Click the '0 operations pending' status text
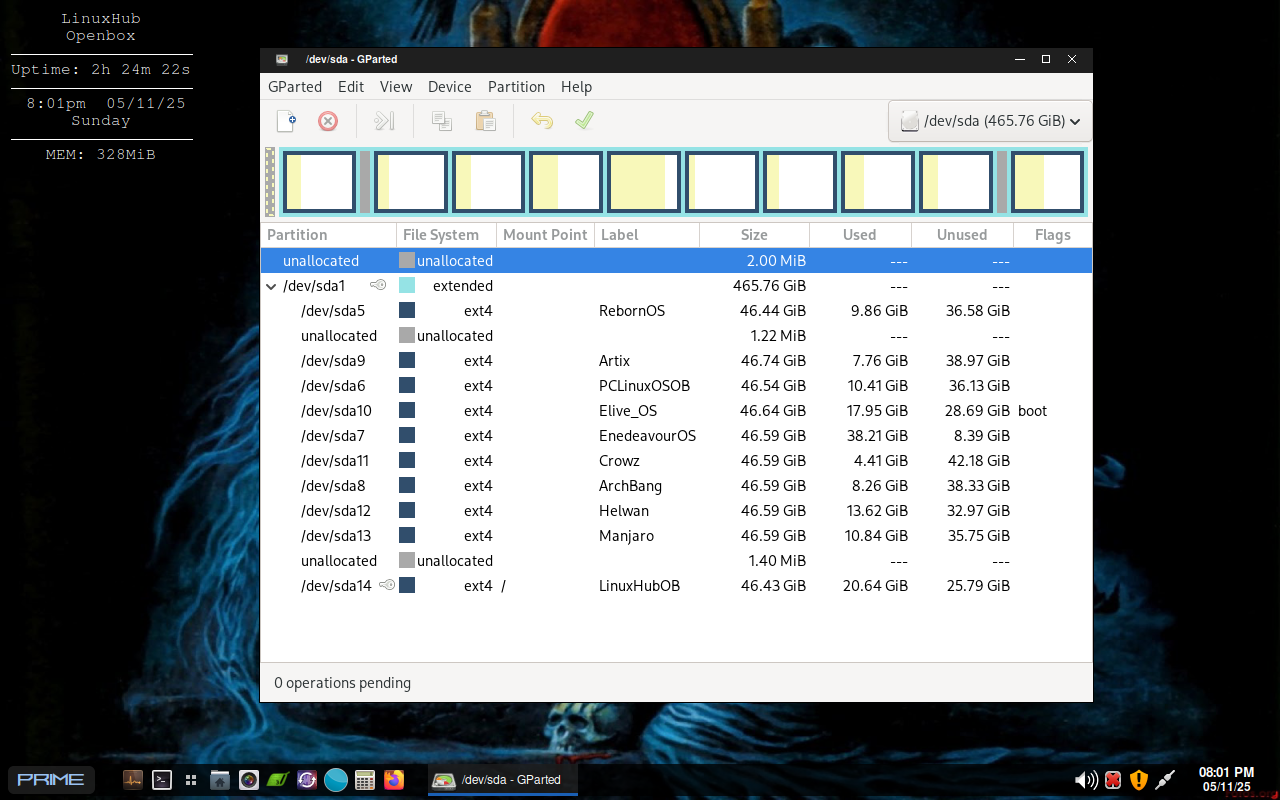1280x800 pixels. coord(342,683)
